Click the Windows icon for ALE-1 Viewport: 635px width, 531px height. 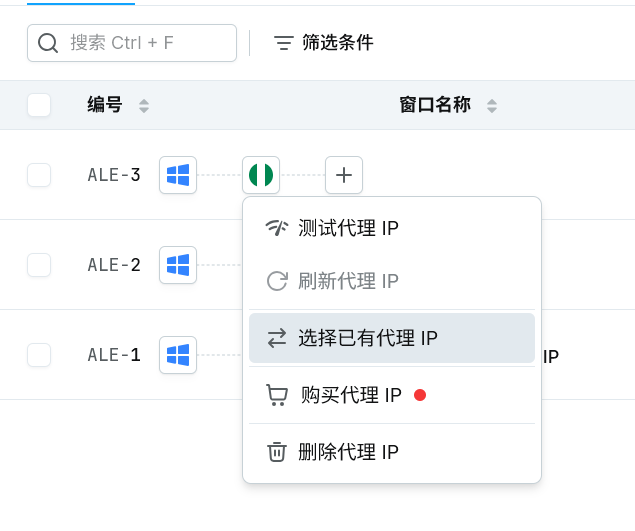click(178, 355)
